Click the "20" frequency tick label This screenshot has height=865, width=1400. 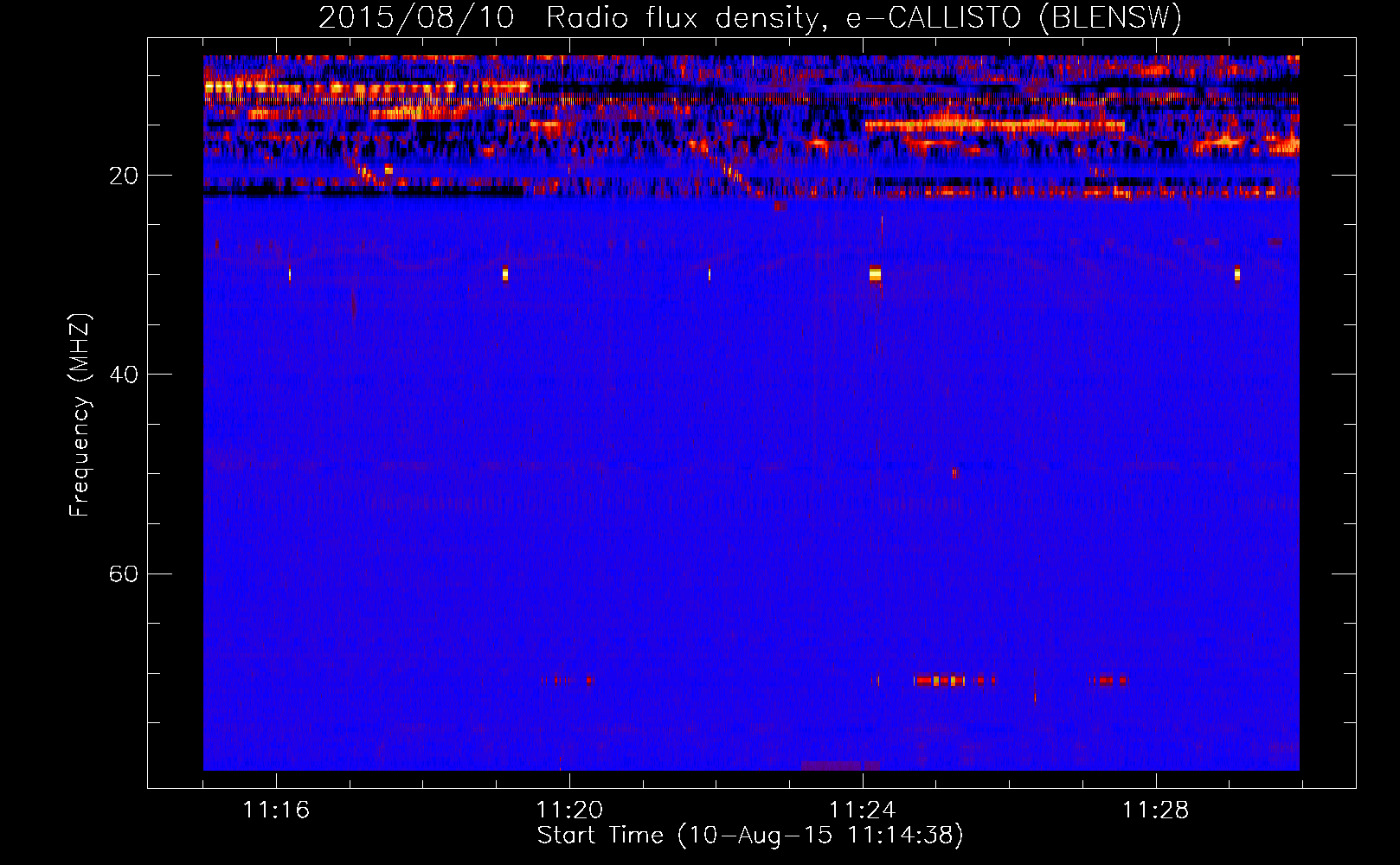pyautogui.click(x=124, y=176)
